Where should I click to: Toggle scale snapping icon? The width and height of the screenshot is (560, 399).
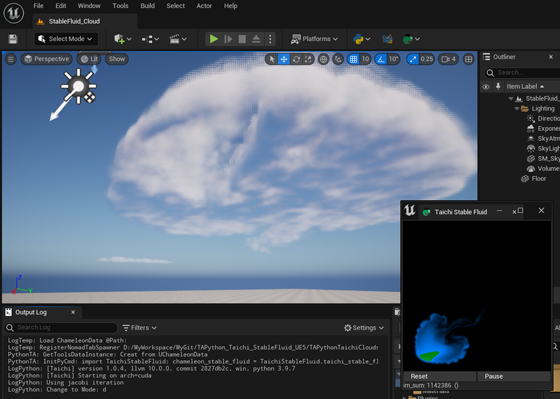412,59
